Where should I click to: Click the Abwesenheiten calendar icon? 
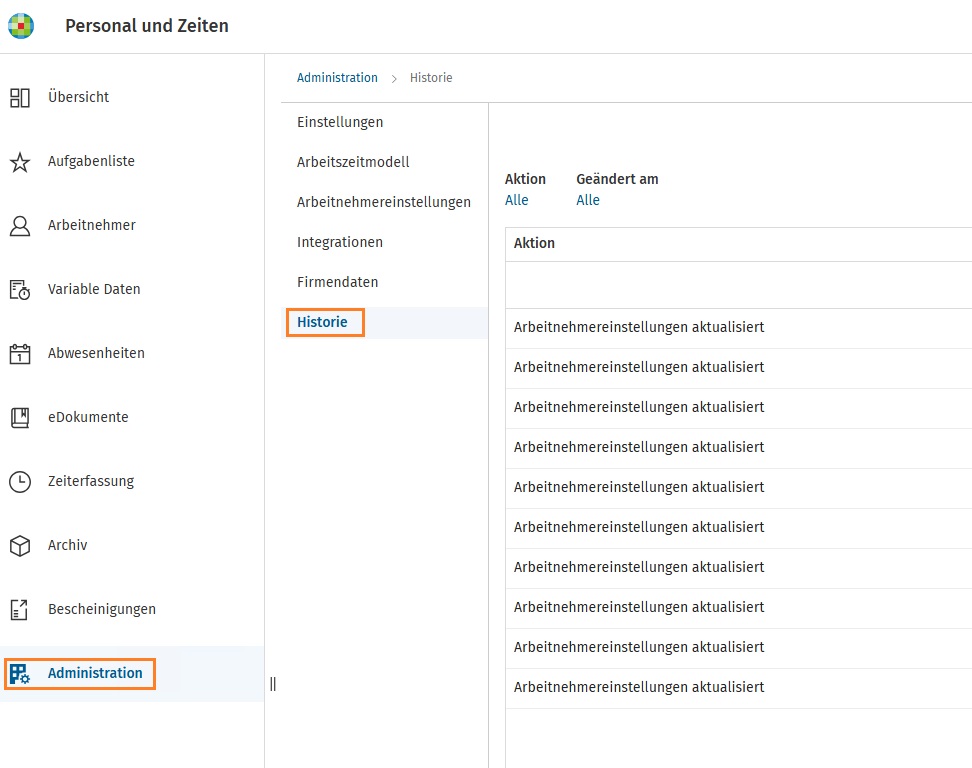click(x=20, y=354)
